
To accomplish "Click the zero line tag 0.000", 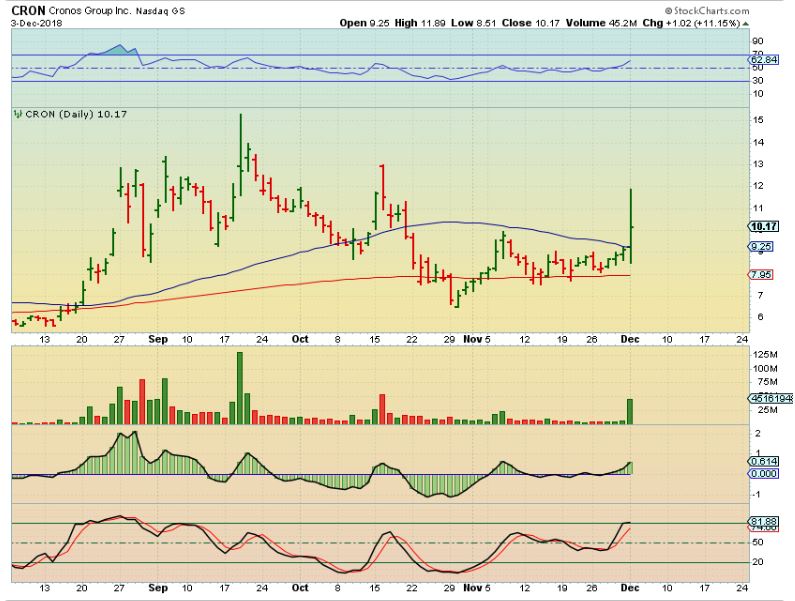I will (x=763, y=473).
